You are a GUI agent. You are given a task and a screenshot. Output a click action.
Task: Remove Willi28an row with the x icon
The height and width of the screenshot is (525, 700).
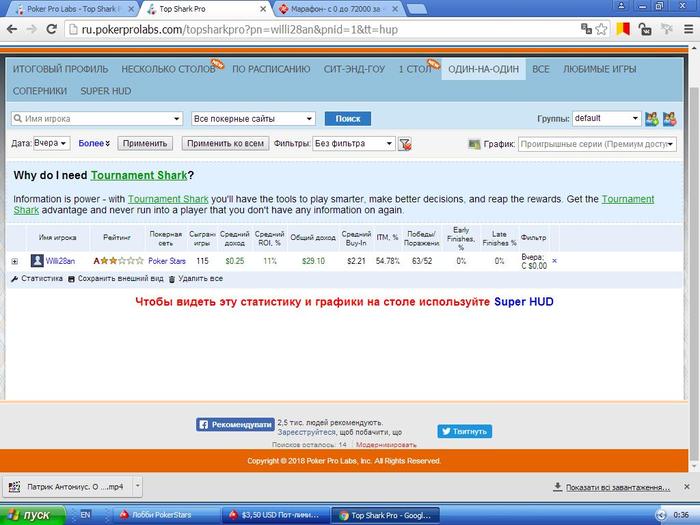tap(554, 260)
